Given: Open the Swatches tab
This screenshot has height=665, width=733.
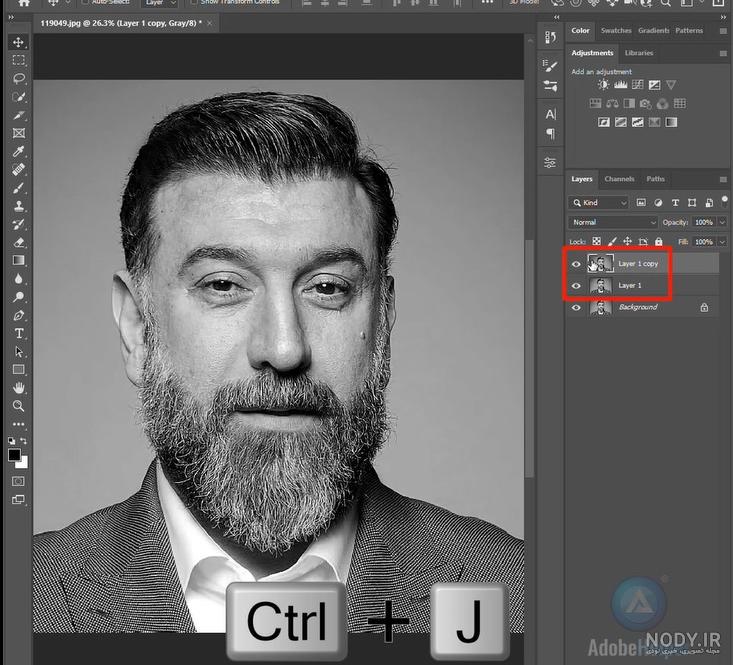Looking at the screenshot, I should [616, 30].
